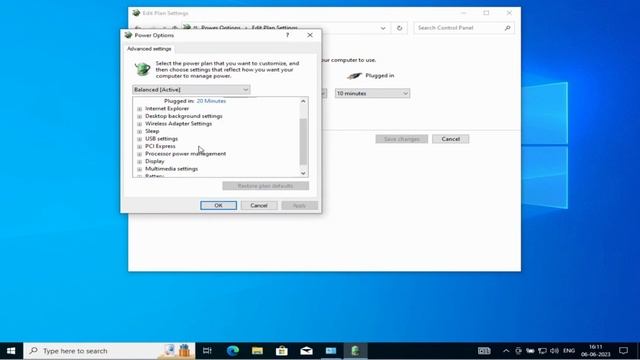
Task: Expand Processor power management node
Action: pyautogui.click(x=140, y=154)
